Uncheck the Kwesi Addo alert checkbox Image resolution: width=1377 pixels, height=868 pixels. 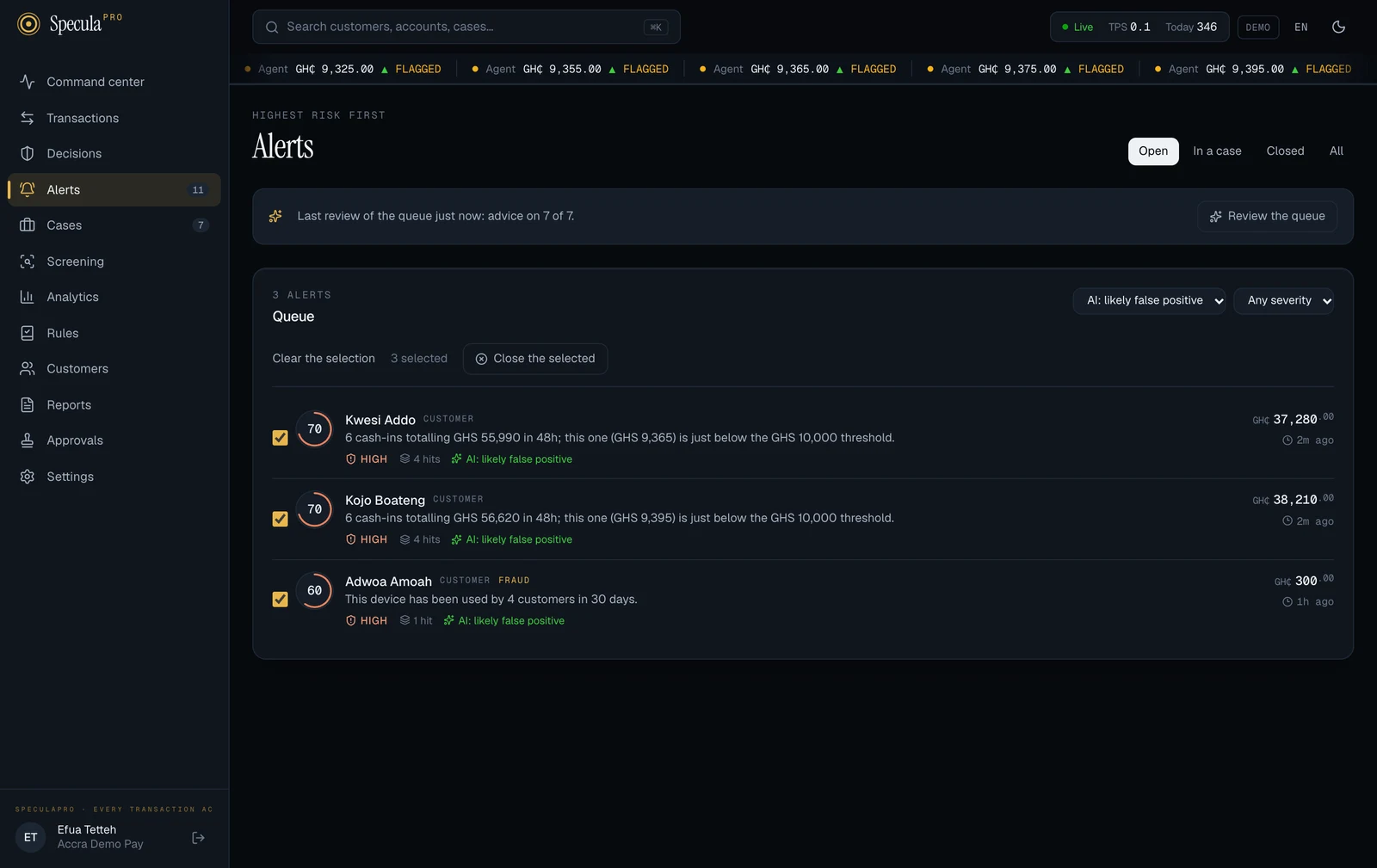[280, 438]
